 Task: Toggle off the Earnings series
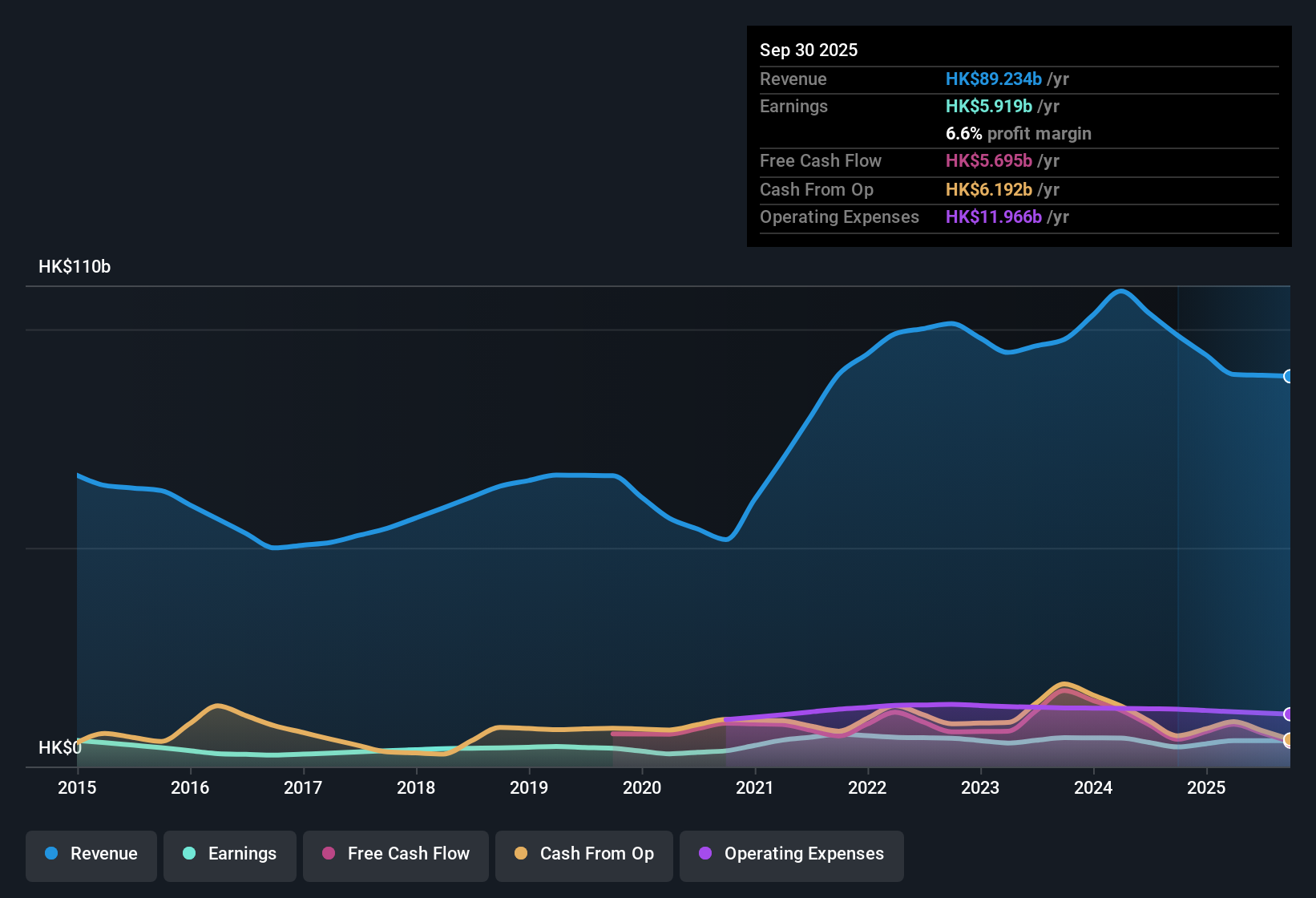tap(229, 854)
